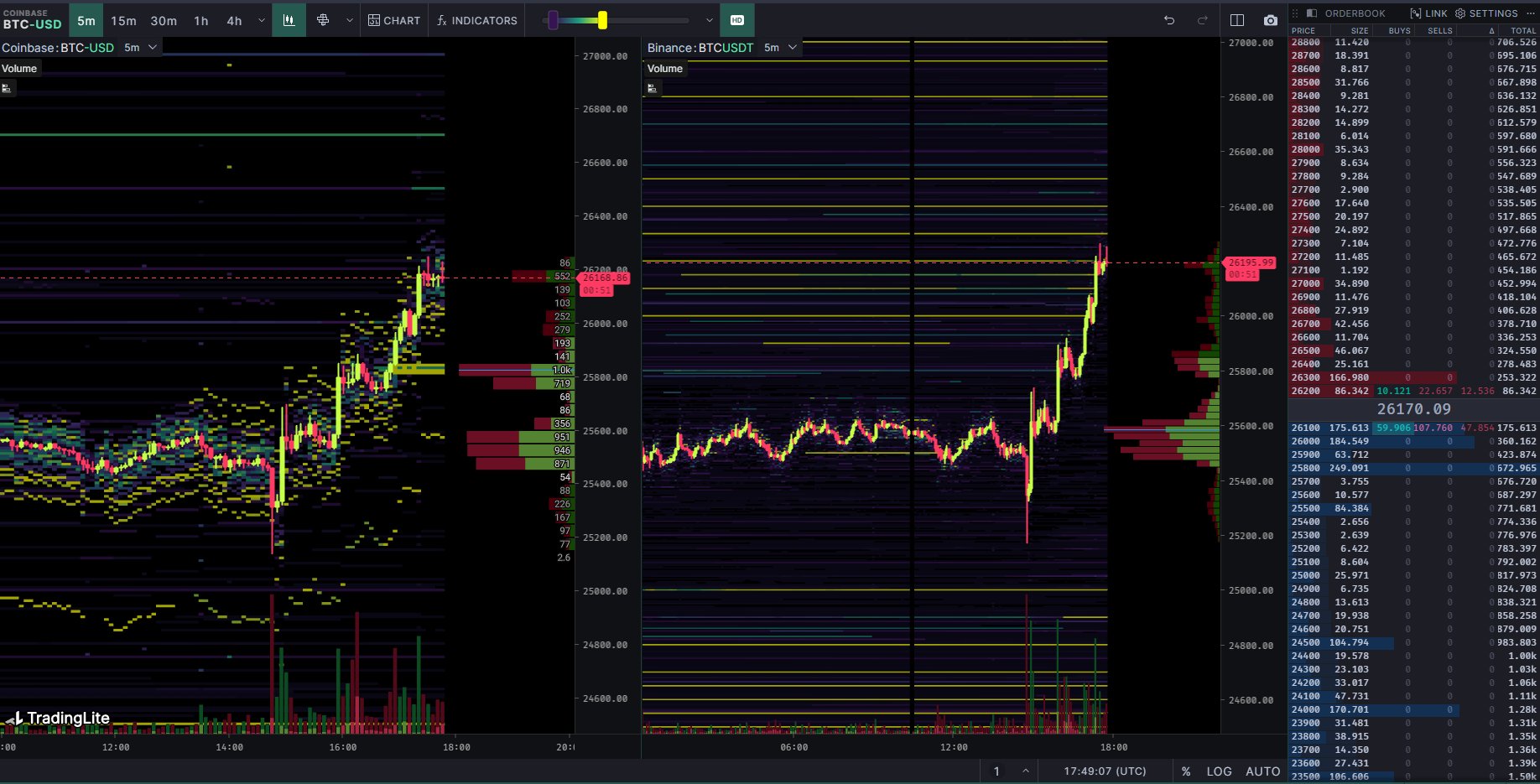The height and width of the screenshot is (784, 1540).
Task: Click the orderbook panel drag handle
Action: [1295, 13]
